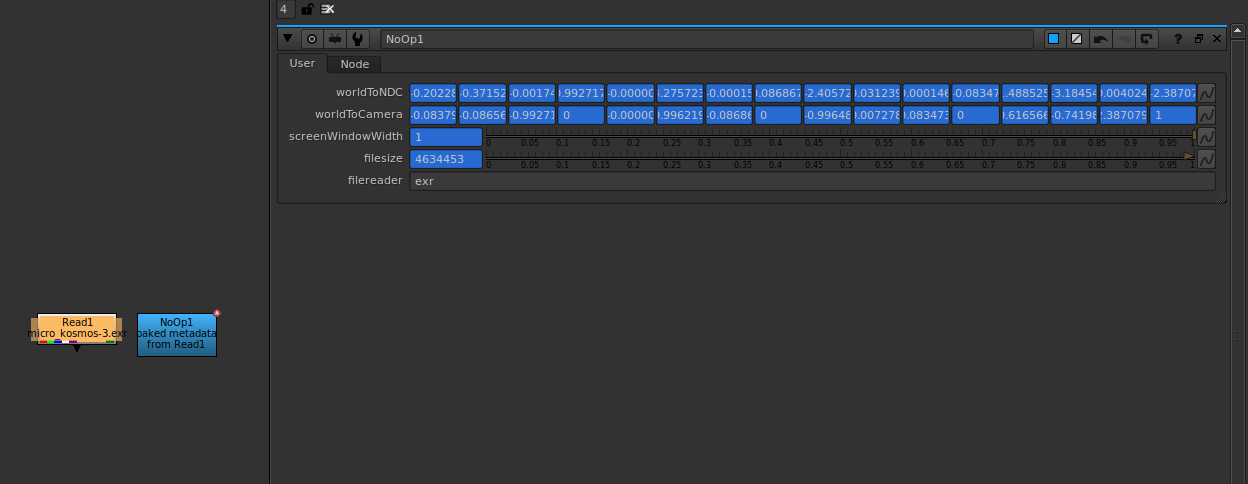
Task: Click the filesize value field
Action: tap(446, 159)
